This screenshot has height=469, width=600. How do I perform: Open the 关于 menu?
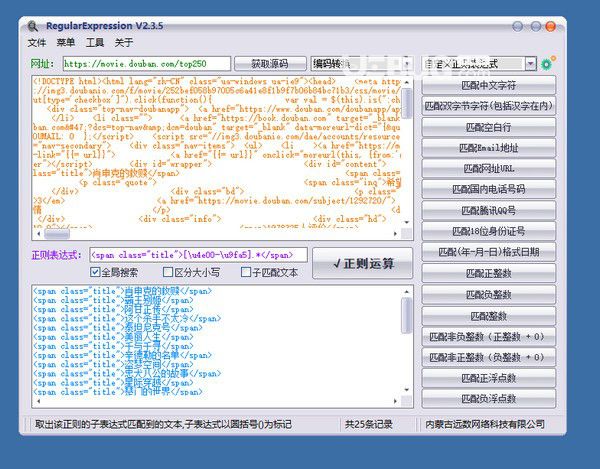pyautogui.click(x=124, y=42)
